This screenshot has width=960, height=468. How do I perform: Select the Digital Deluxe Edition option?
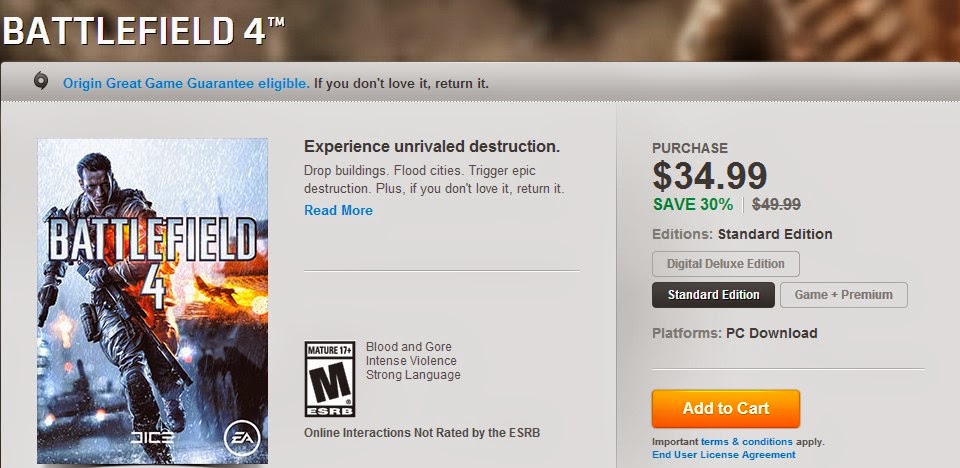[x=726, y=264]
